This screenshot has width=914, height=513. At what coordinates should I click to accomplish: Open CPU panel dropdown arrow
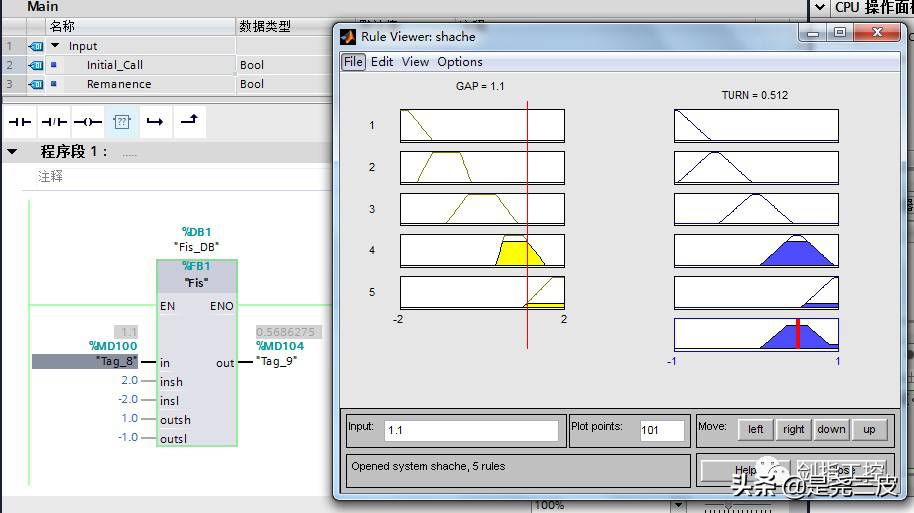820,7
